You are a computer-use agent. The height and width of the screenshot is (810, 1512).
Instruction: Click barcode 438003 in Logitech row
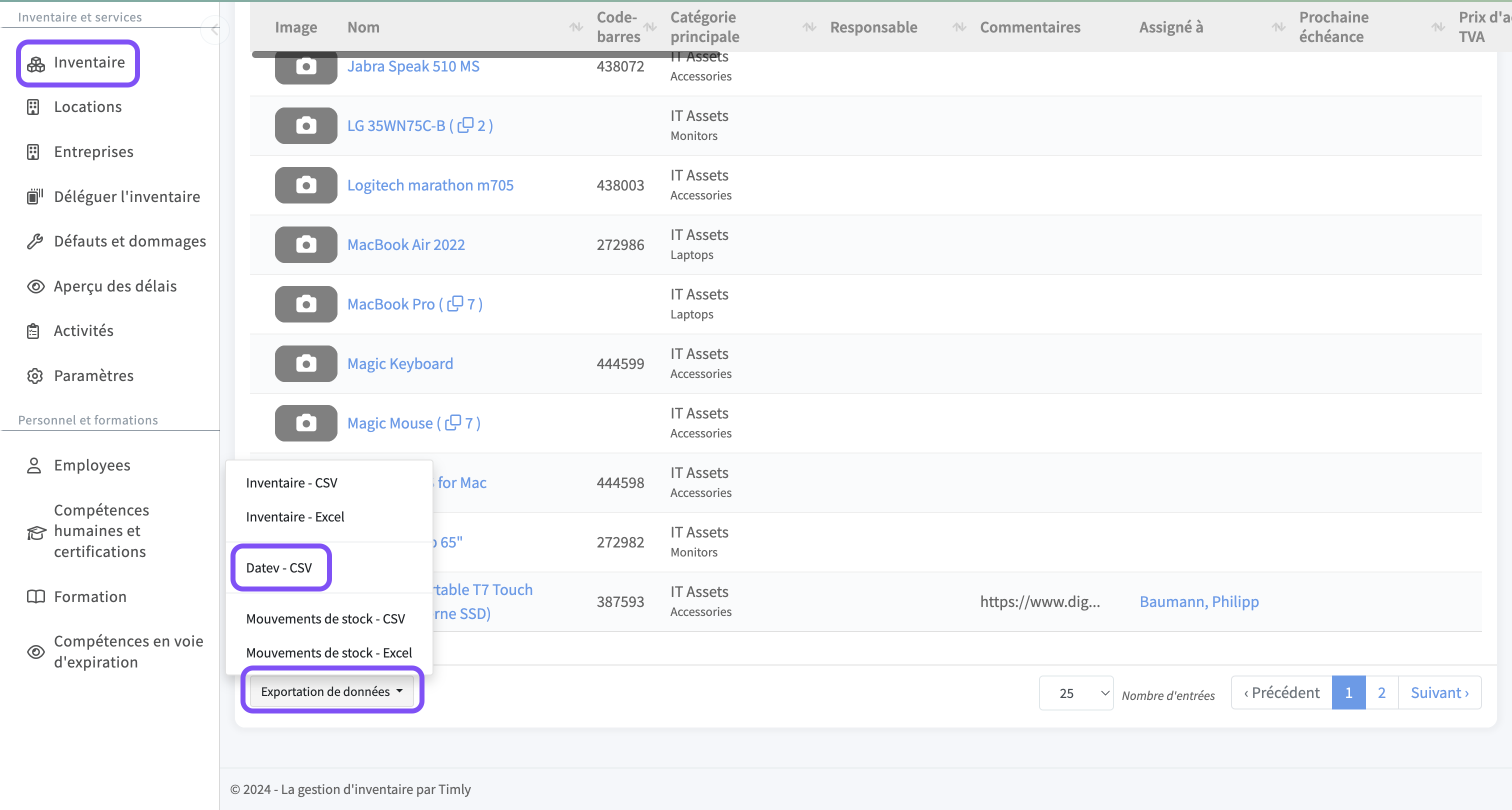pos(620,185)
